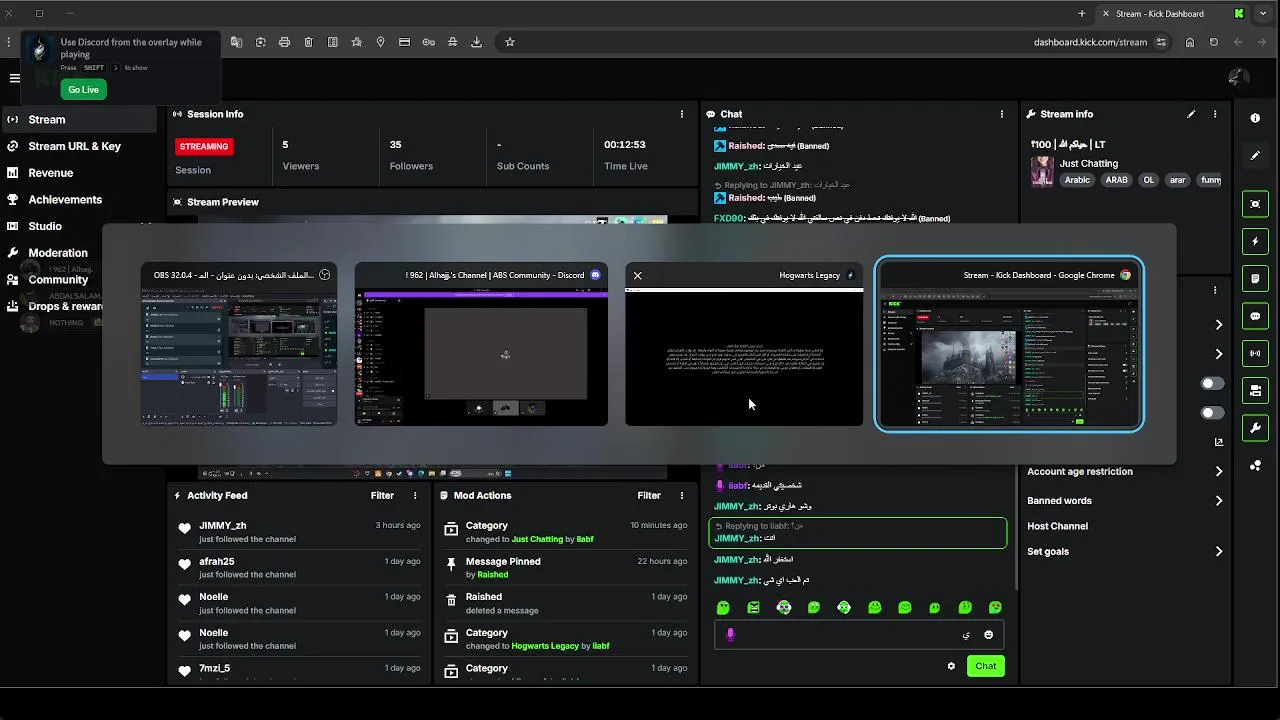Image resolution: width=1280 pixels, height=720 pixels.
Task: Click JIMMY_zh in the Activity Feed
Action: pyautogui.click(x=222, y=525)
